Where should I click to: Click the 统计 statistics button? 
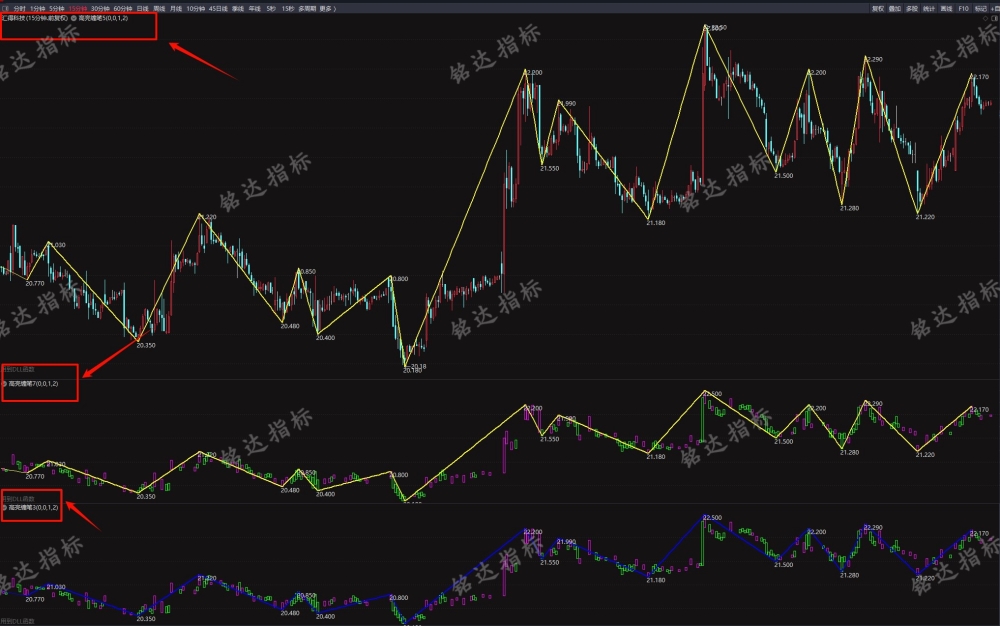click(x=929, y=9)
